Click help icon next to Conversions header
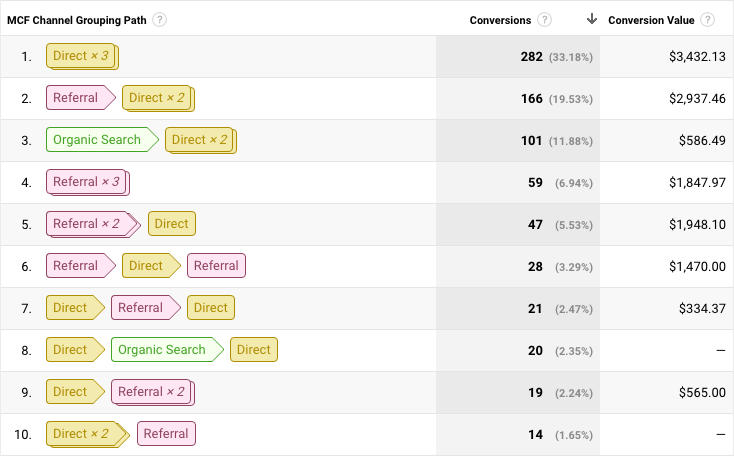The width and height of the screenshot is (734, 456). tap(544, 20)
